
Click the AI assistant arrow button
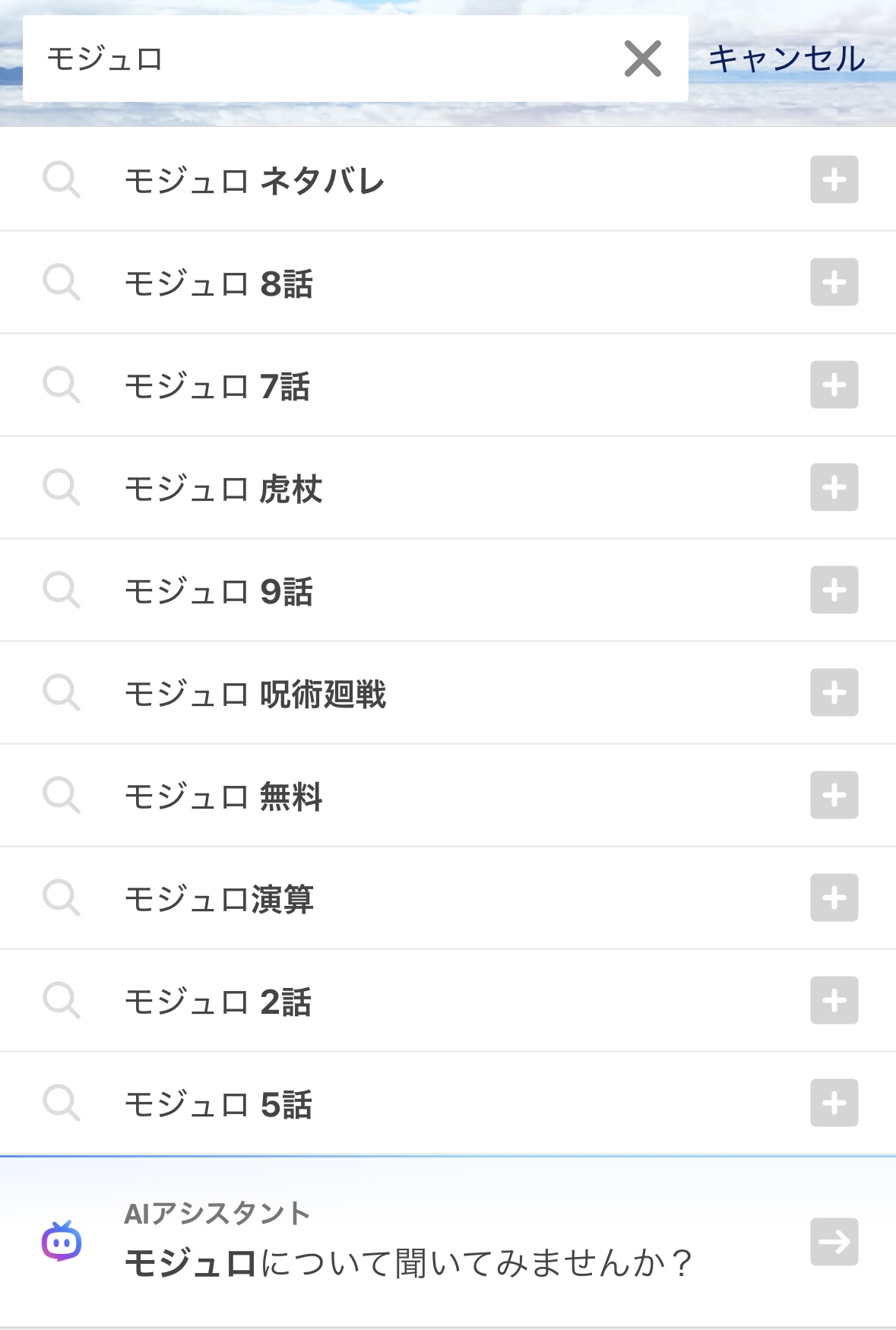click(834, 1242)
